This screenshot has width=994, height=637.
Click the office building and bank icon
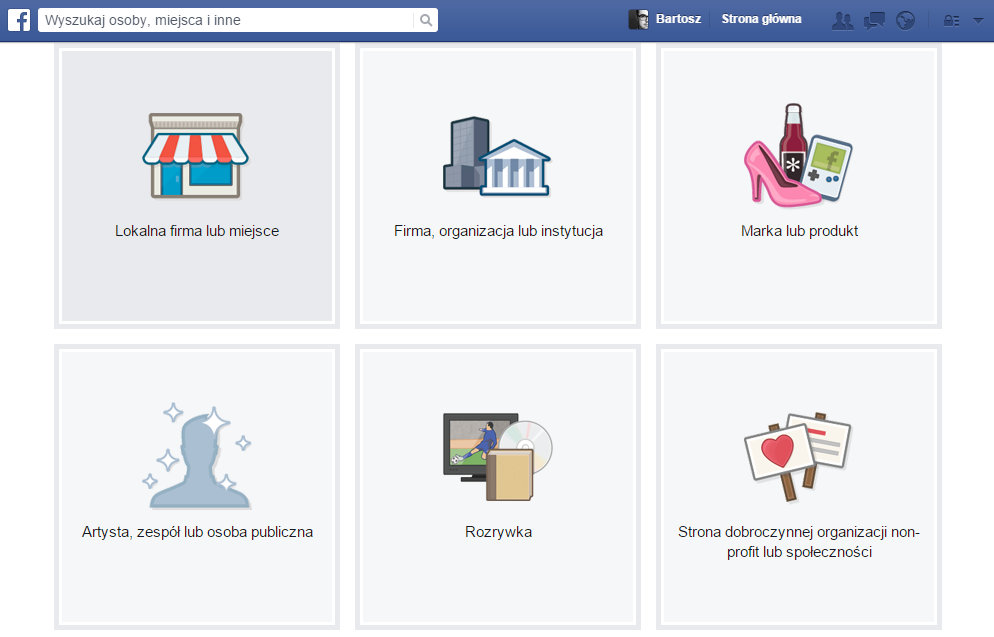[497, 156]
